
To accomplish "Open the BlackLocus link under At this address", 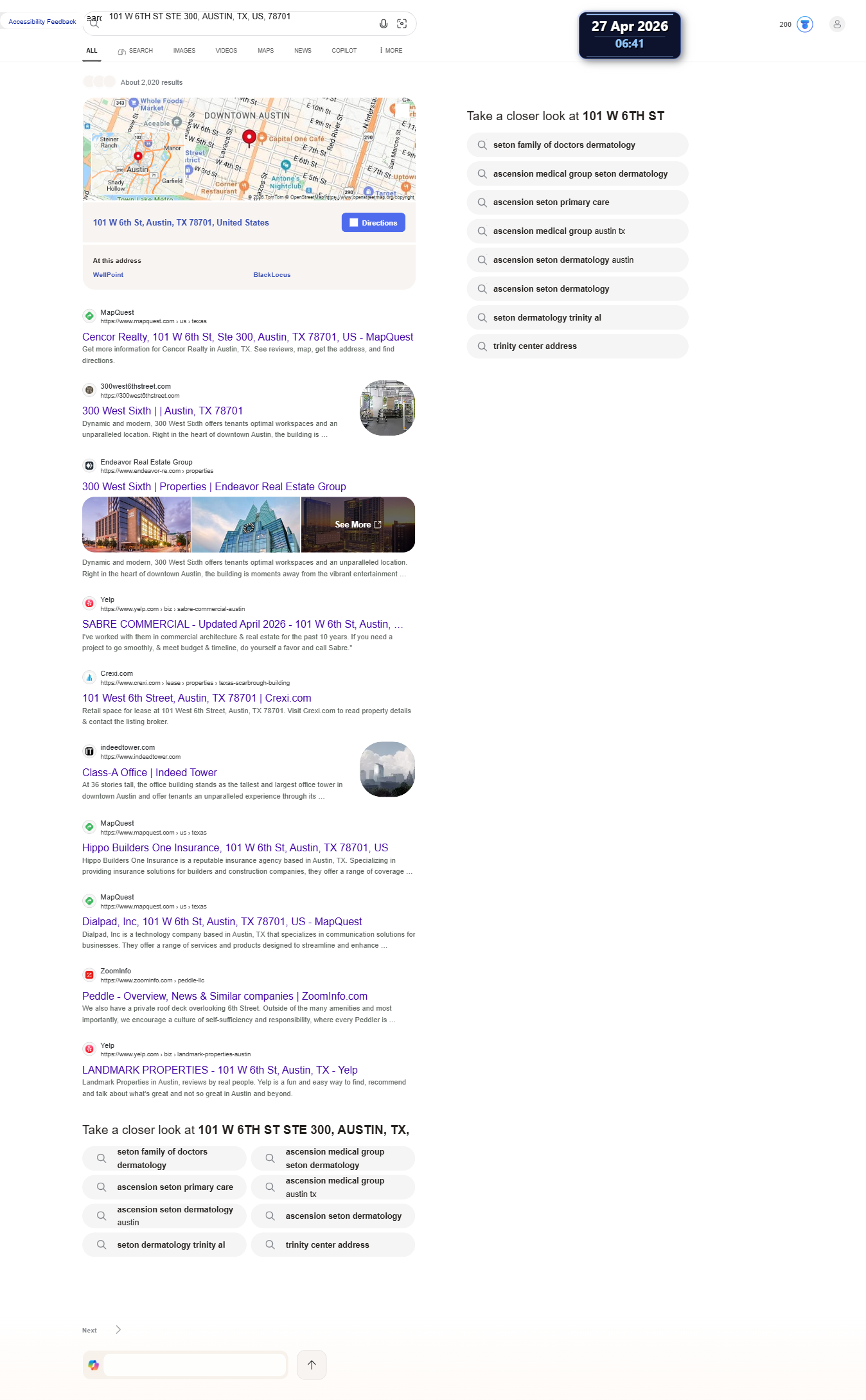I will [x=272, y=275].
